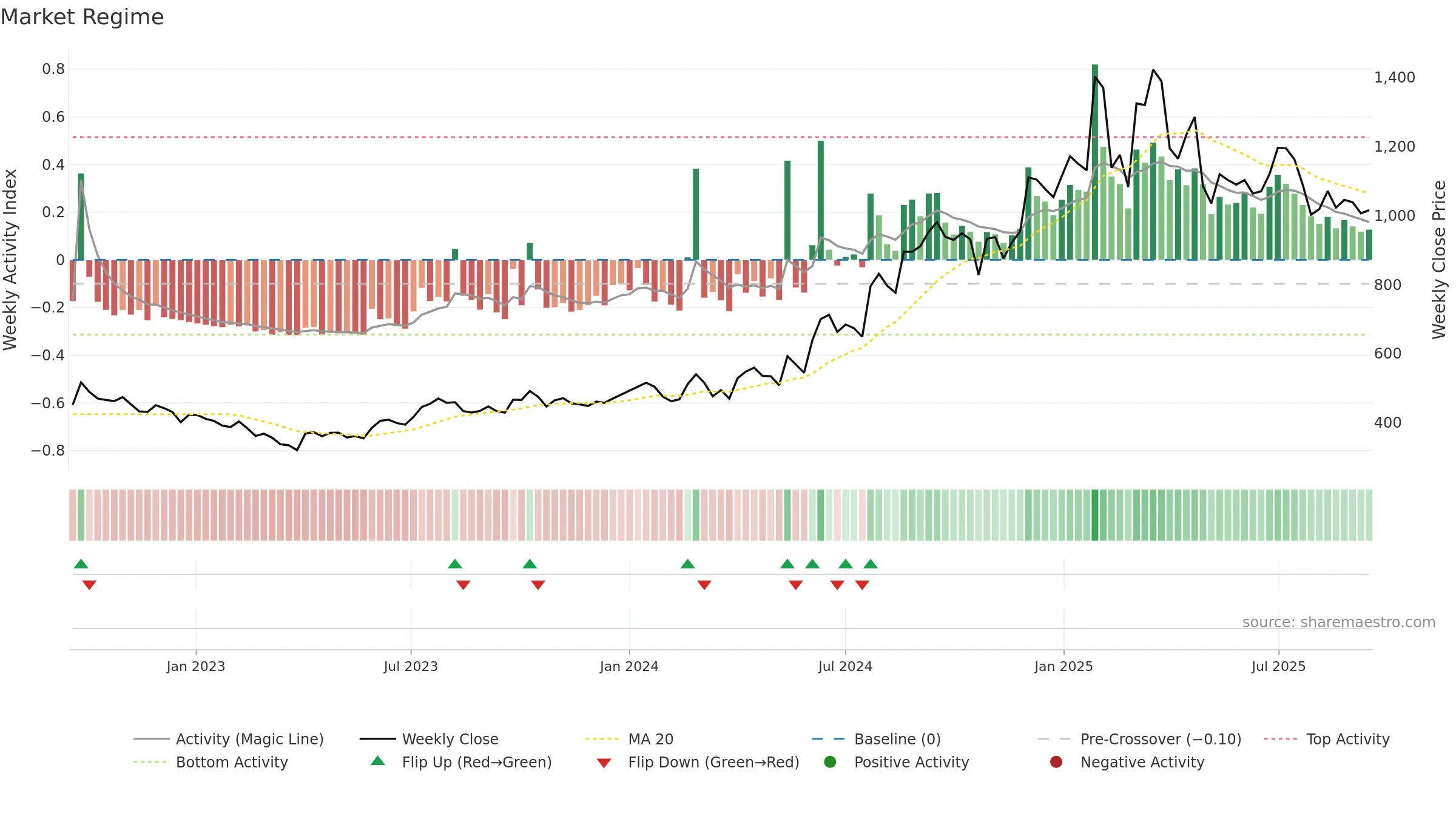
Task: Click the red Flip Down triangle icon in legend
Action: pyautogui.click(x=604, y=763)
